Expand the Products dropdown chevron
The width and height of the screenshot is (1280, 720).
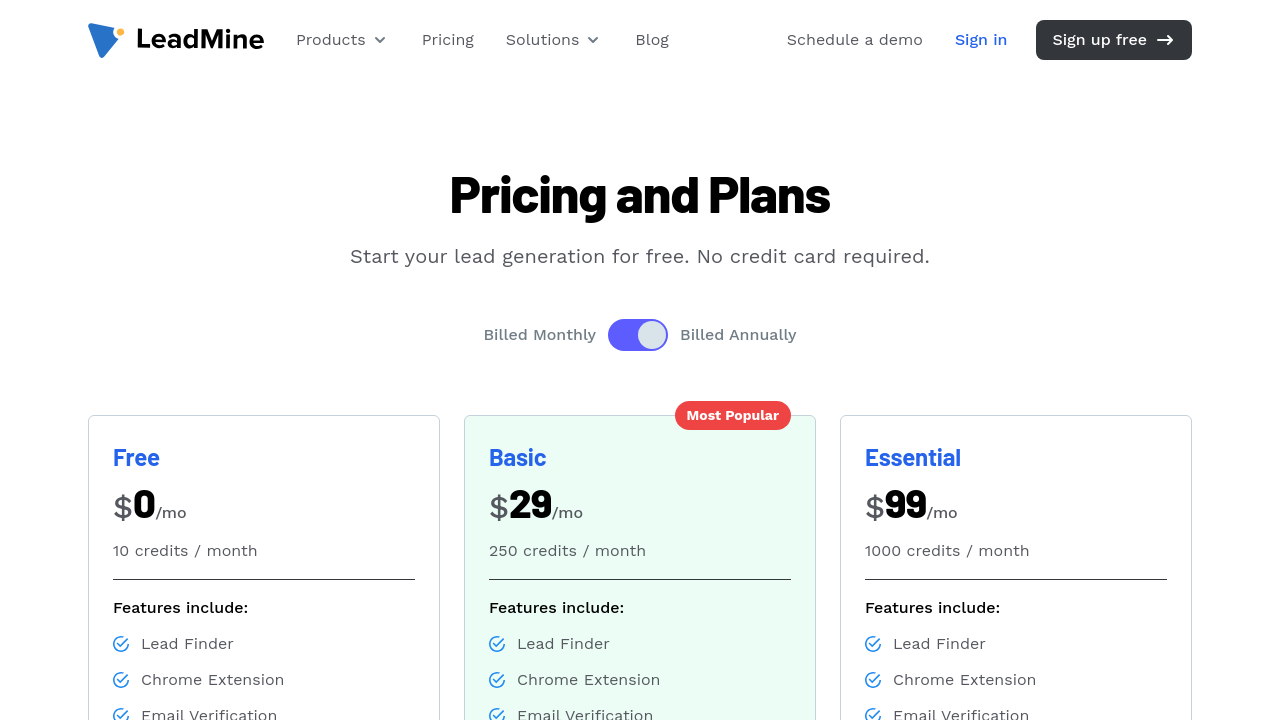(x=380, y=40)
